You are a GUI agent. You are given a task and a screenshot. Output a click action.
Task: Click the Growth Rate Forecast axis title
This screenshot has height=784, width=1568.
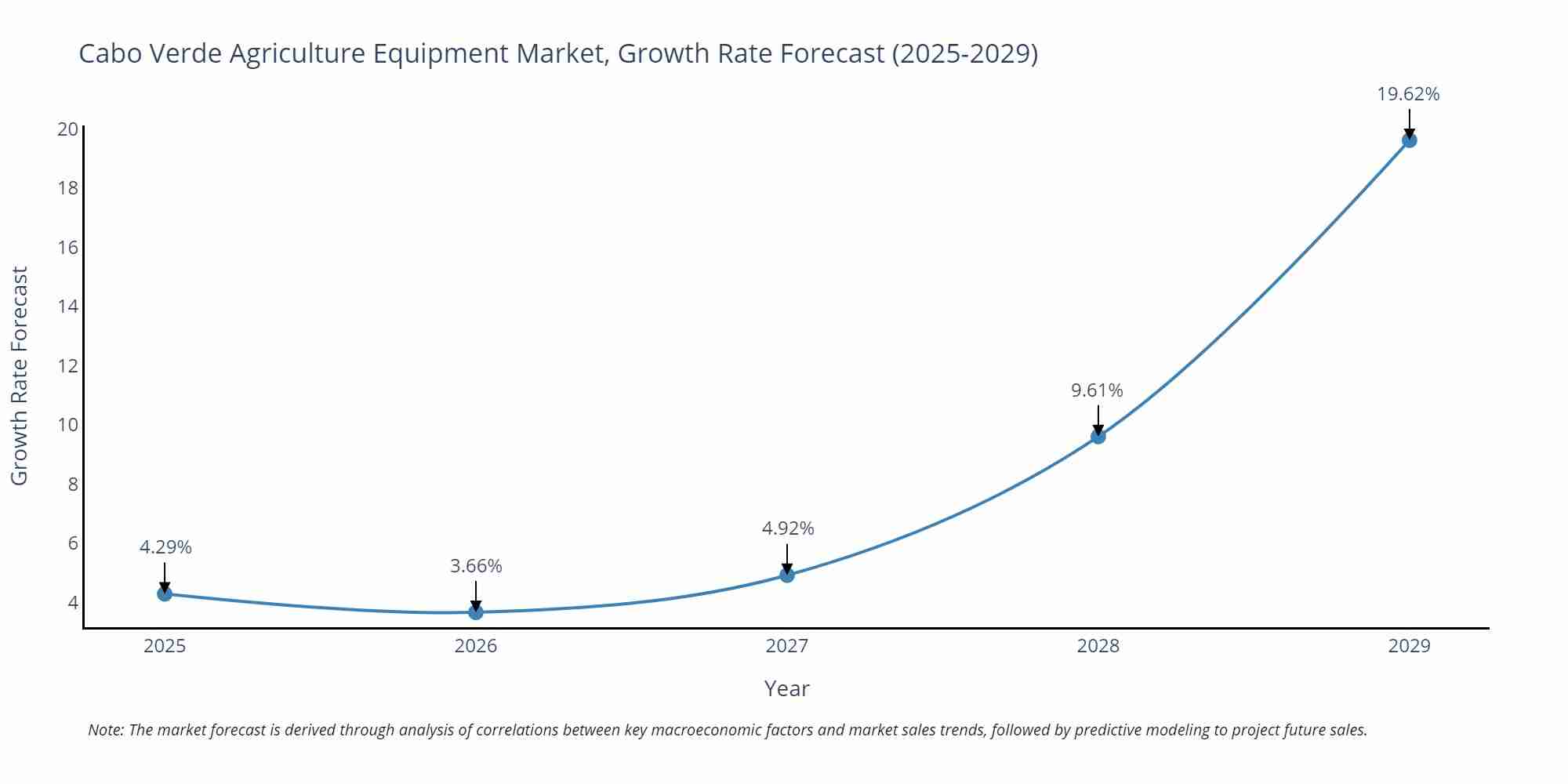click(x=20, y=376)
